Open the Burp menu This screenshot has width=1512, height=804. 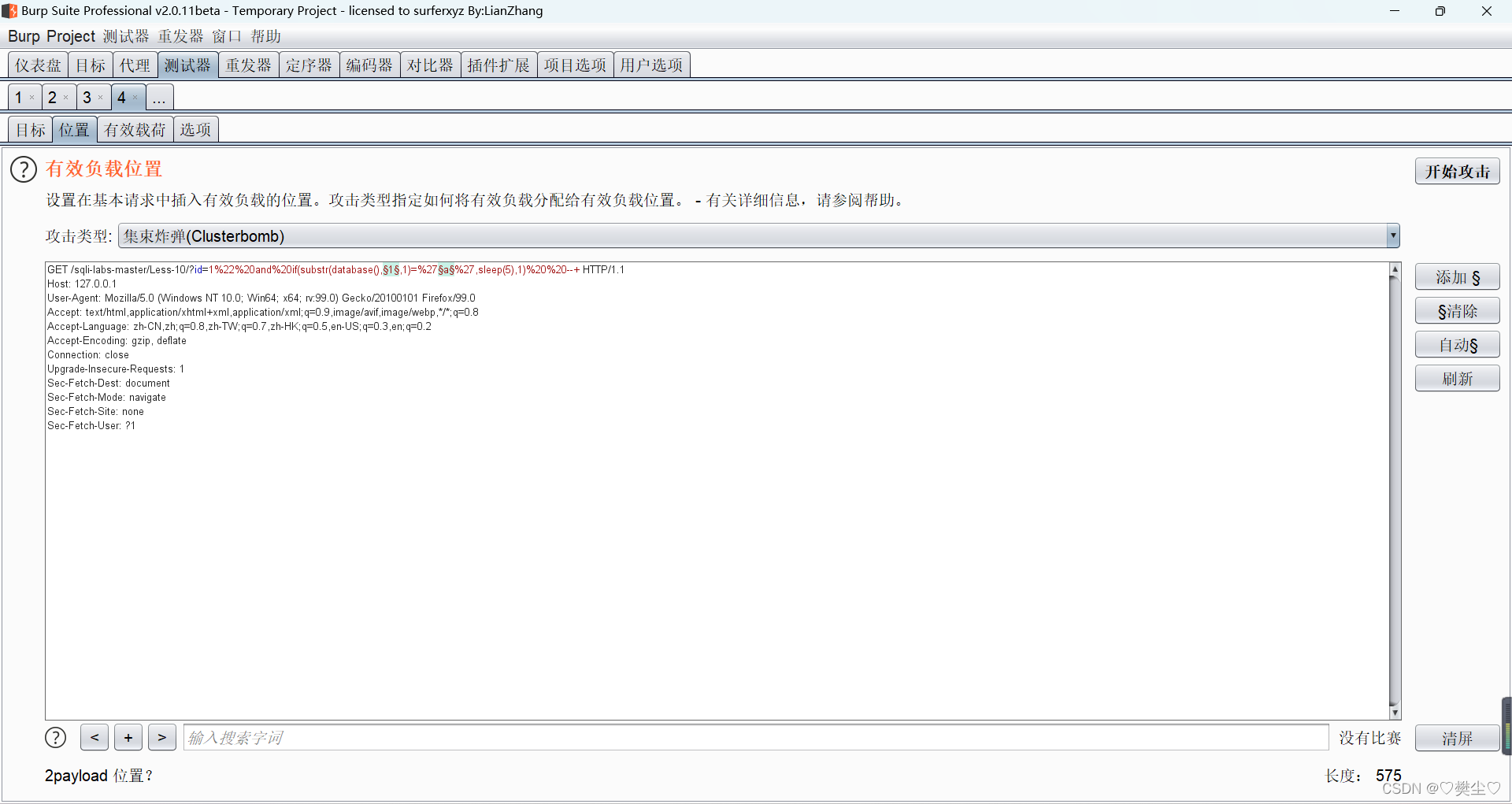tap(24, 36)
